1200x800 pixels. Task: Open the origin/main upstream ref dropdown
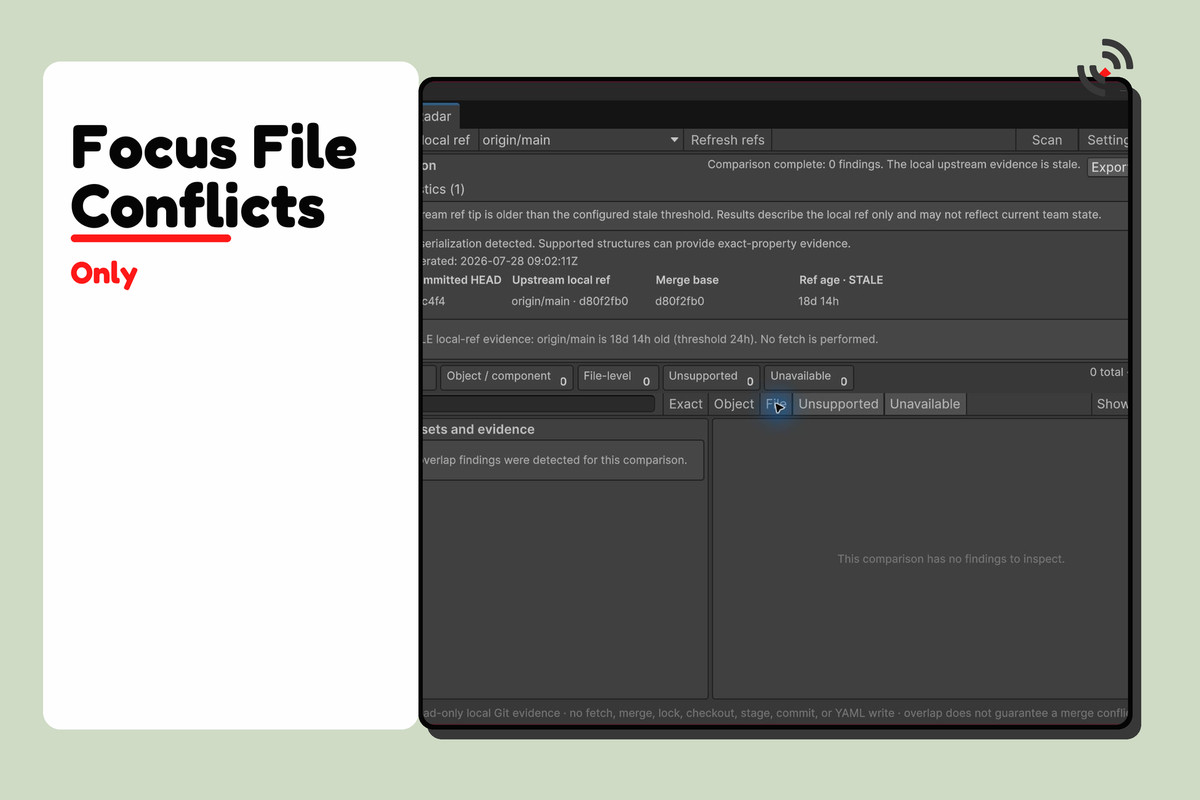point(581,140)
